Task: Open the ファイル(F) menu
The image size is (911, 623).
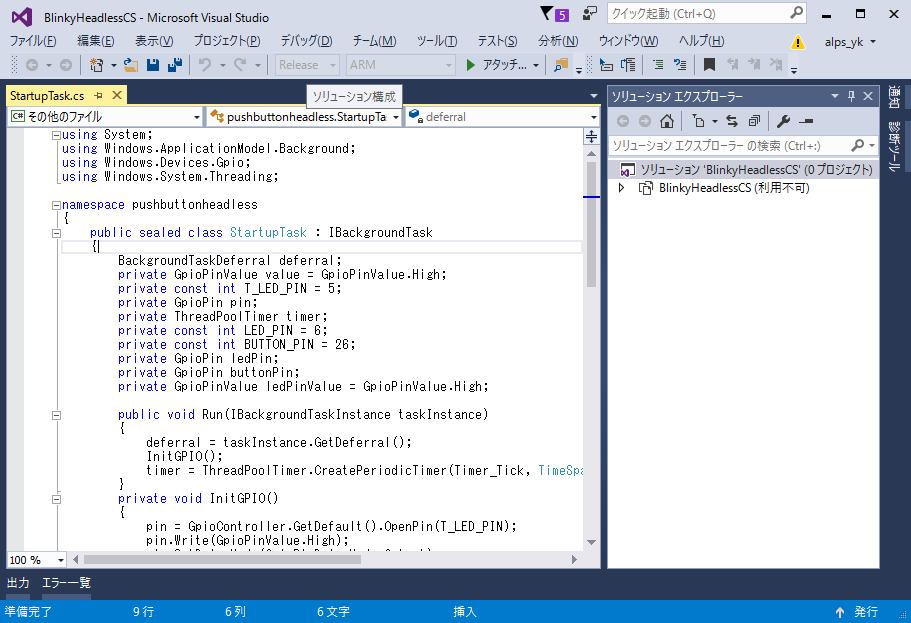Action: coord(33,41)
